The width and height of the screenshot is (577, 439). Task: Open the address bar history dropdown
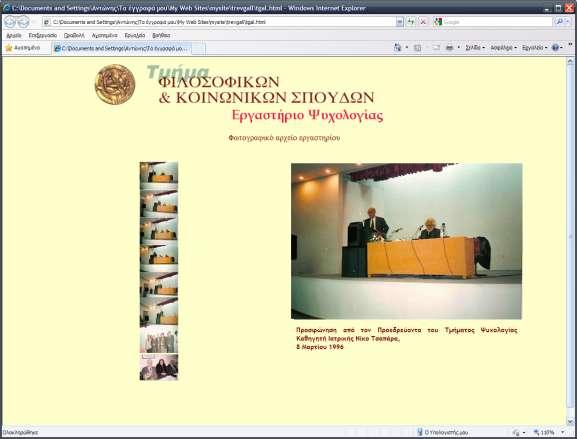coord(400,22)
